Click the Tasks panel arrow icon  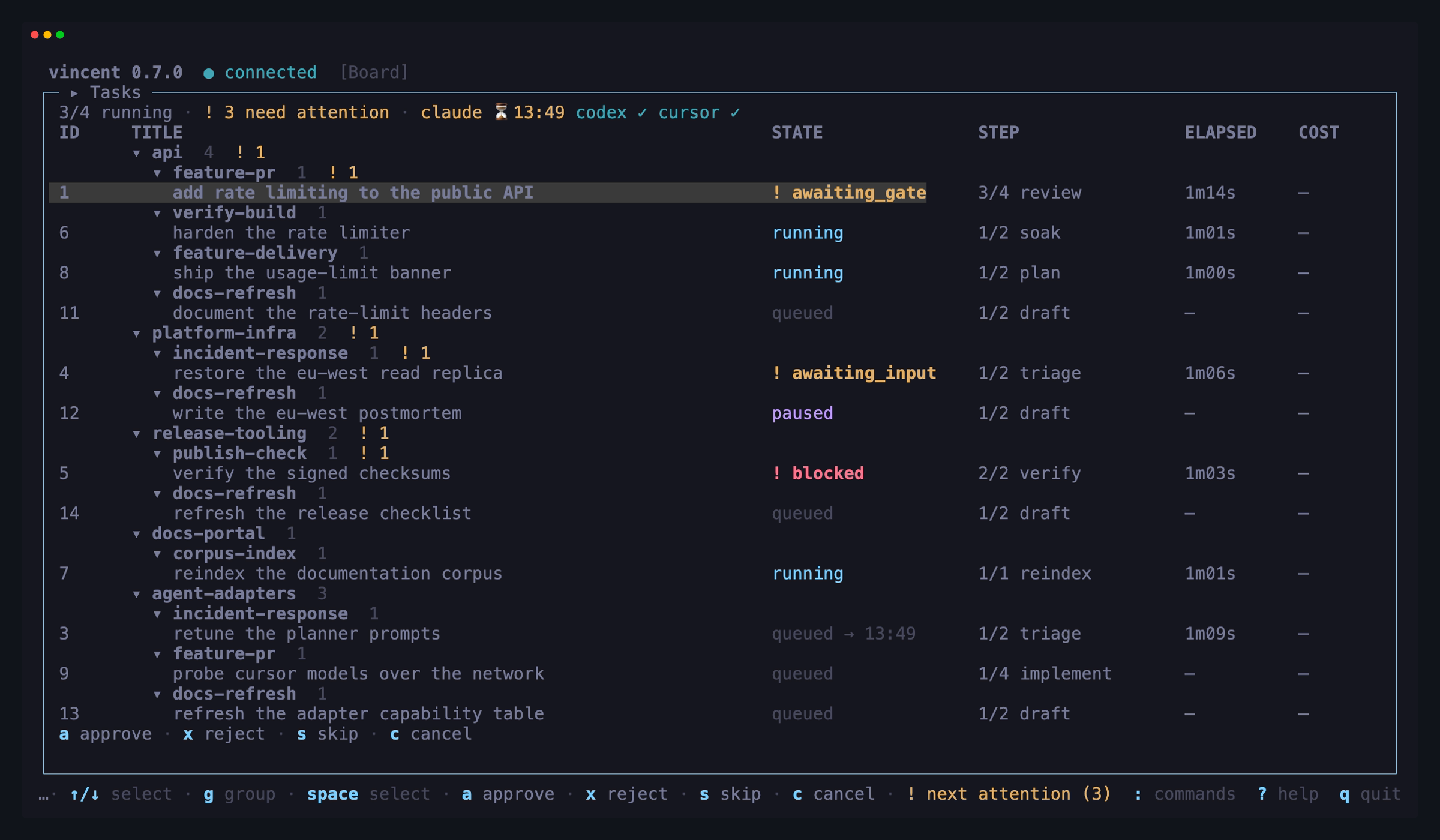tap(74, 93)
